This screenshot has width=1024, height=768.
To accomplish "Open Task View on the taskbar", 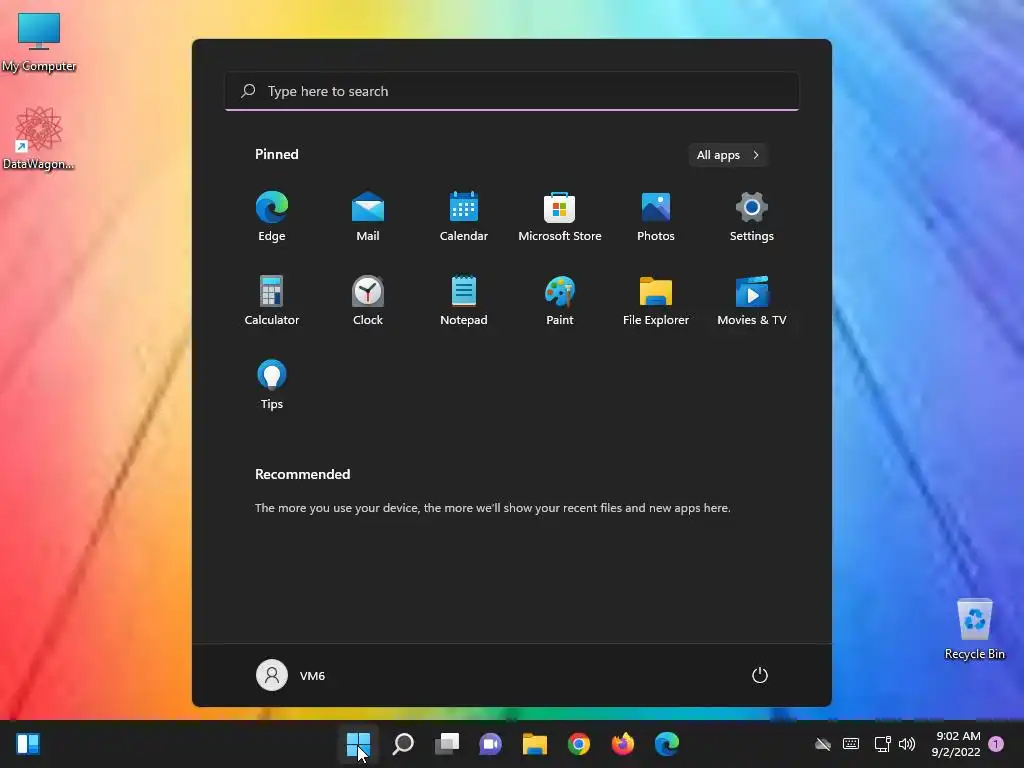I will 447,743.
